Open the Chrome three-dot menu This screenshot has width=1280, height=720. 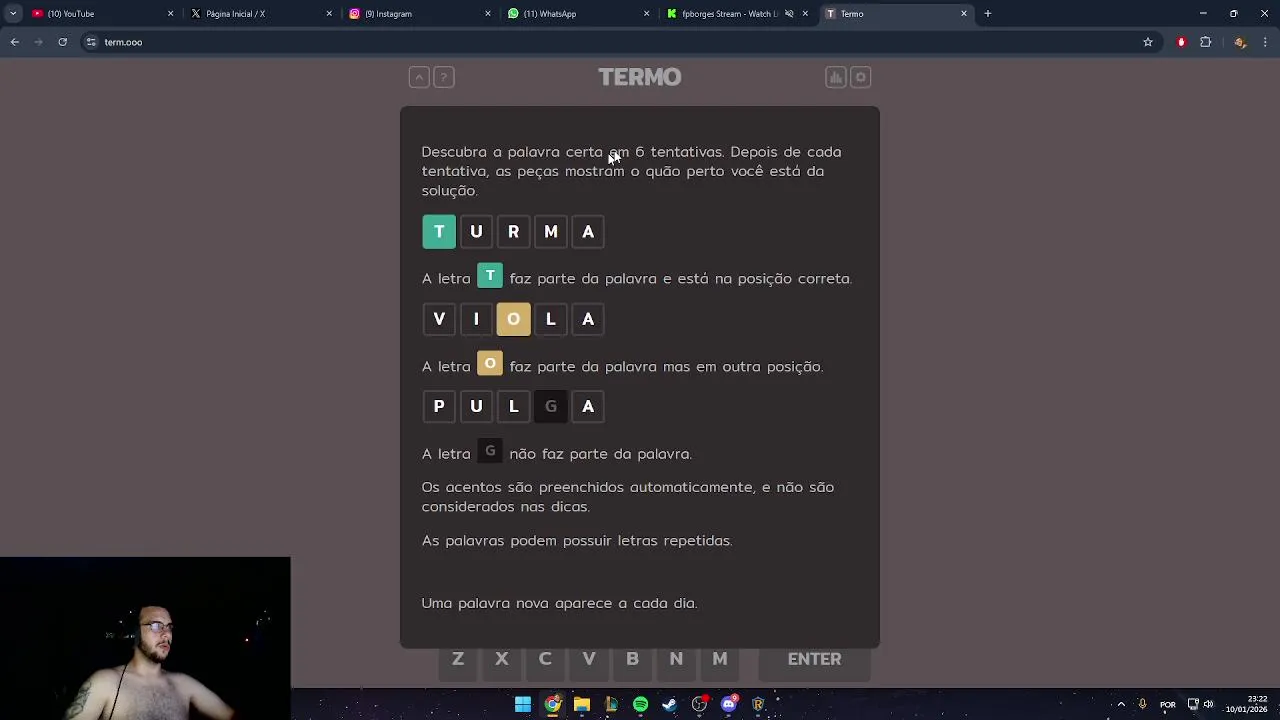pyautogui.click(x=1265, y=42)
